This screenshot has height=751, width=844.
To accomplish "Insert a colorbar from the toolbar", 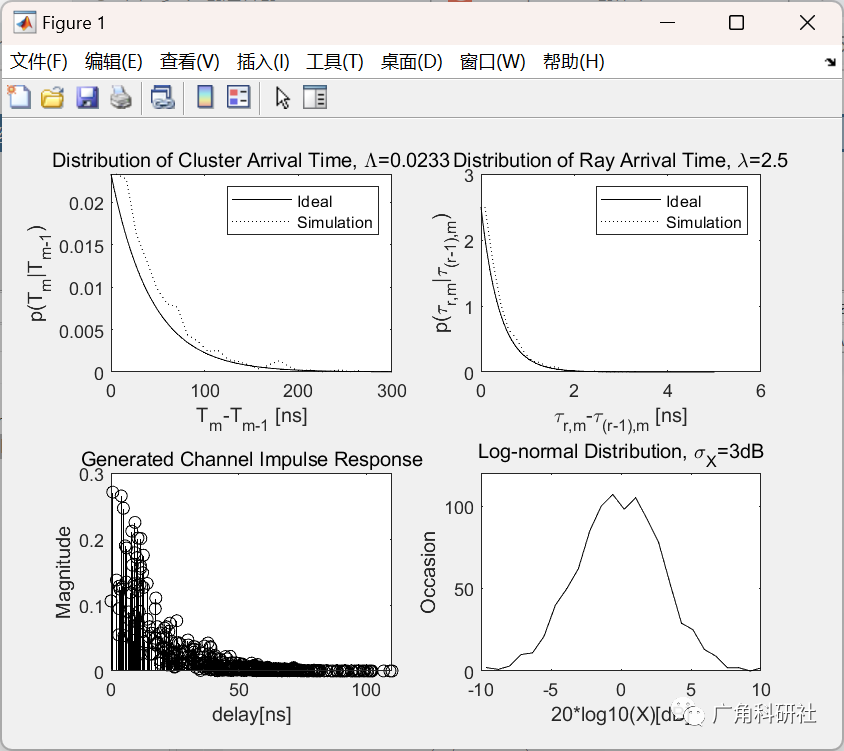I will coord(207,97).
